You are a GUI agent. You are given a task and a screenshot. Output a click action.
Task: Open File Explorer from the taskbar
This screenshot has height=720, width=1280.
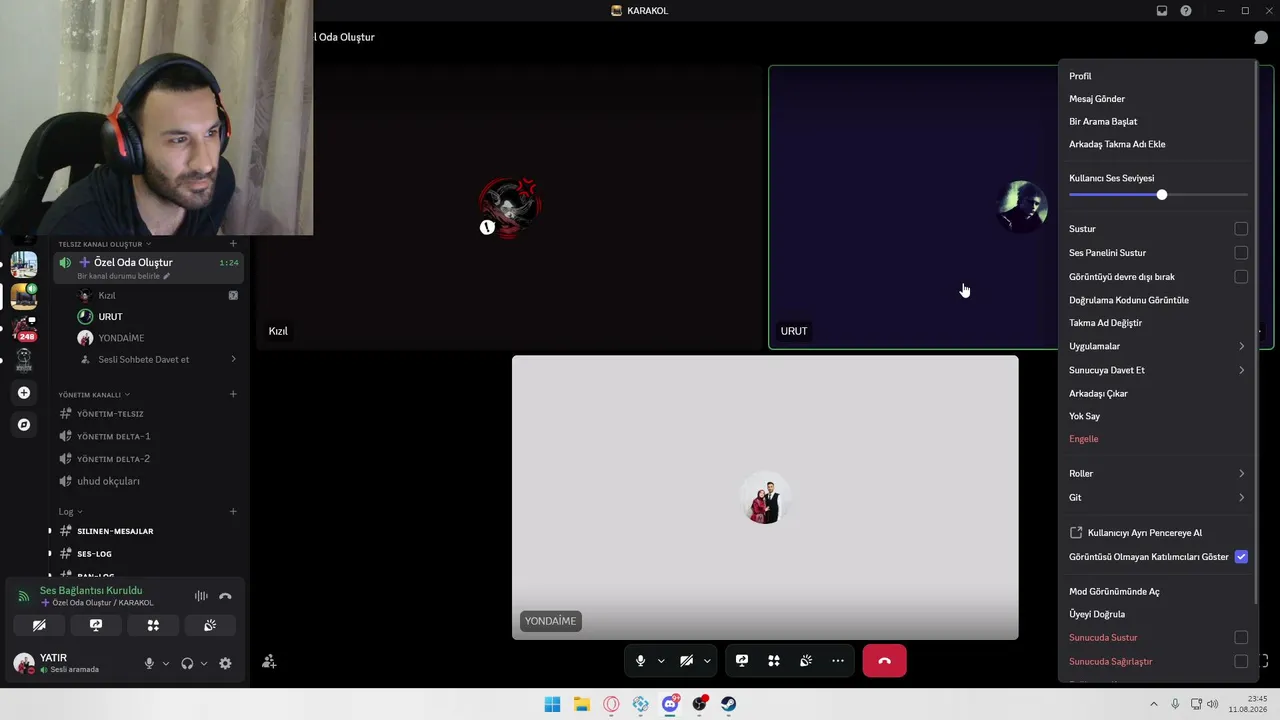[x=582, y=704]
